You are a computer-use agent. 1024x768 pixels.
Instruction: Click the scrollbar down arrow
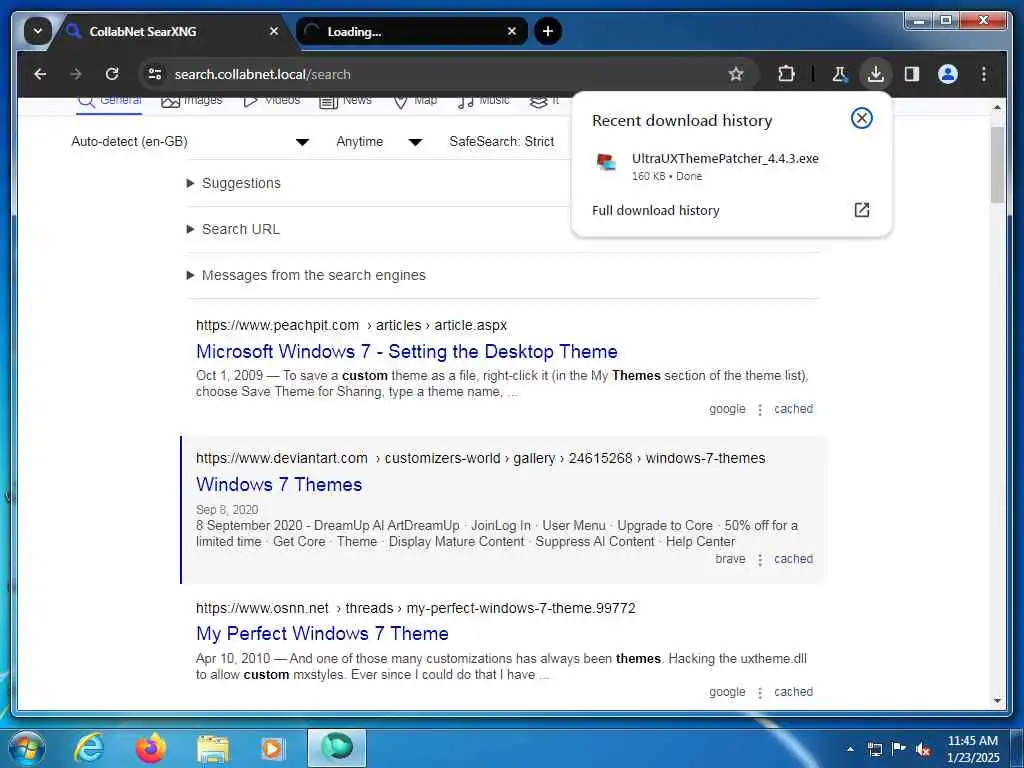pyautogui.click(x=997, y=701)
